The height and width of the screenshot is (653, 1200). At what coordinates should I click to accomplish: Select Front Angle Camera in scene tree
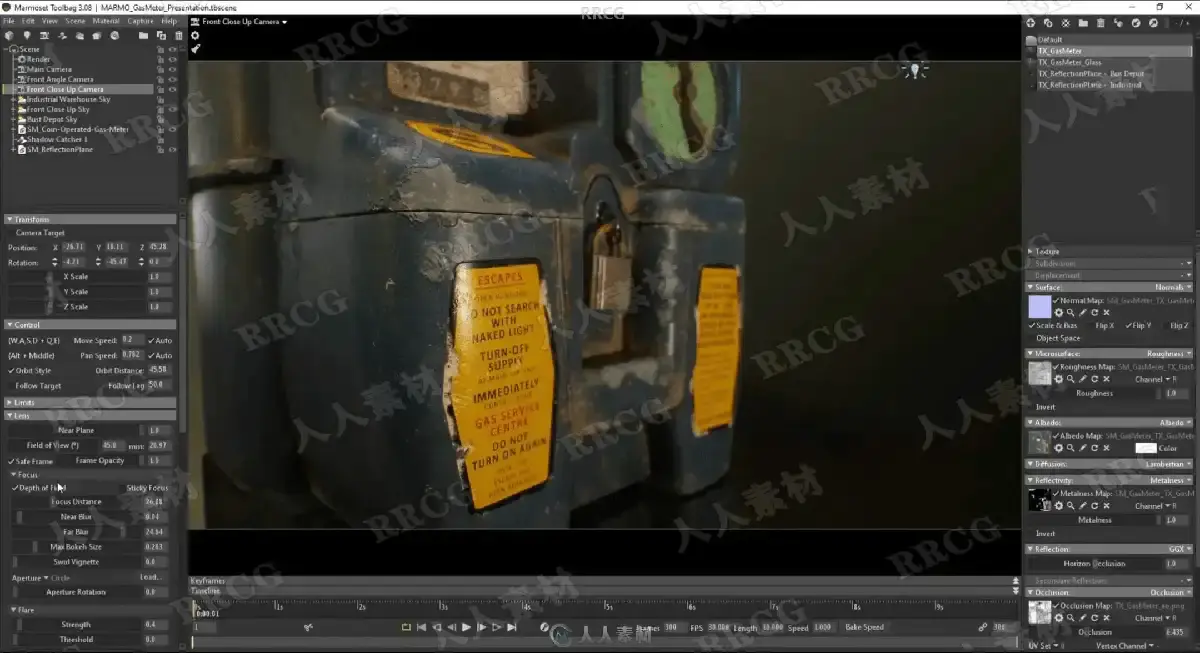[60, 79]
